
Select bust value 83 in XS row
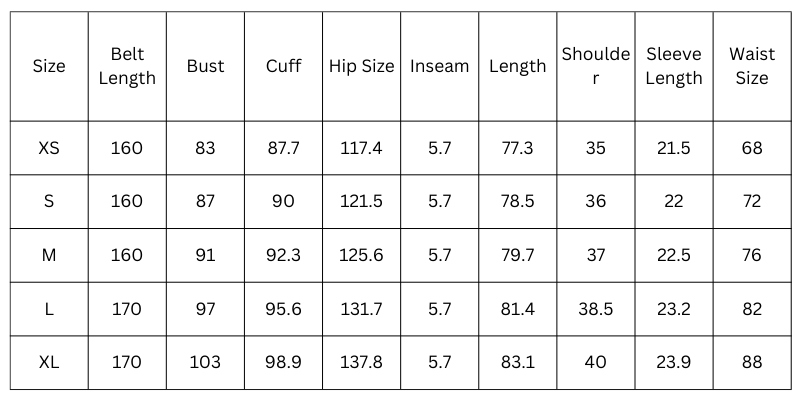click(205, 148)
